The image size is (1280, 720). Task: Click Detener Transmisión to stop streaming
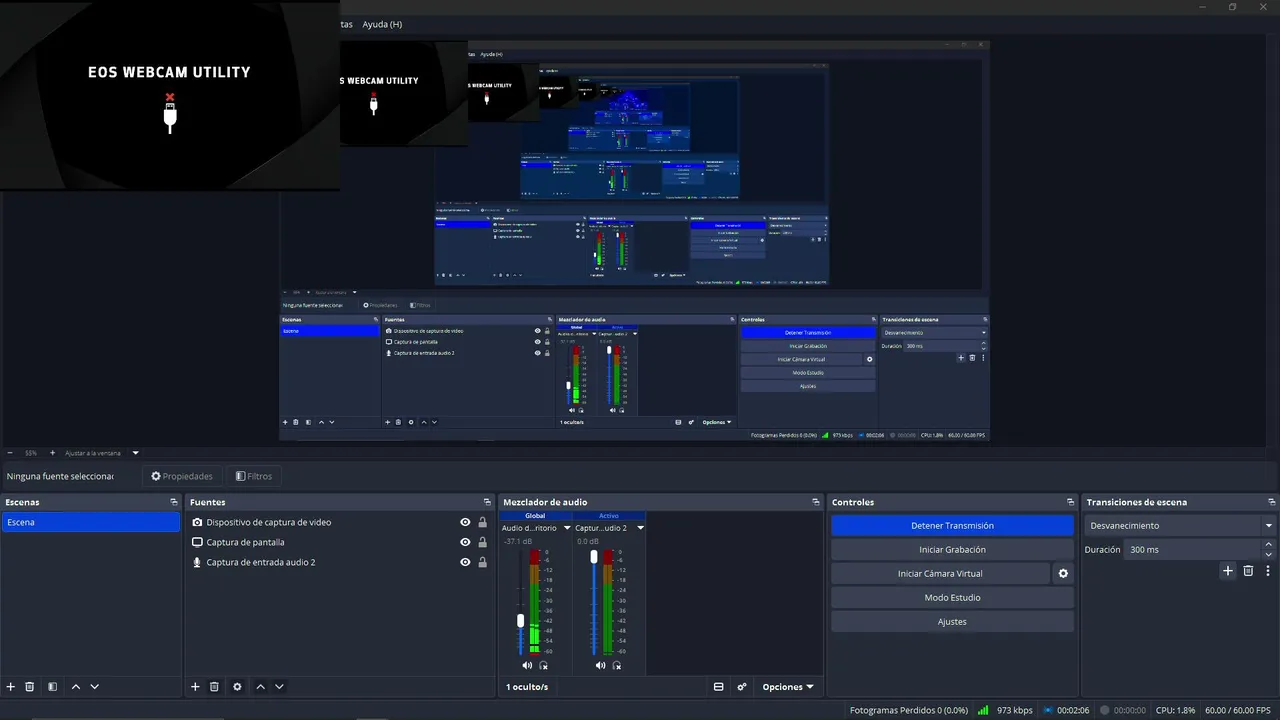952,526
